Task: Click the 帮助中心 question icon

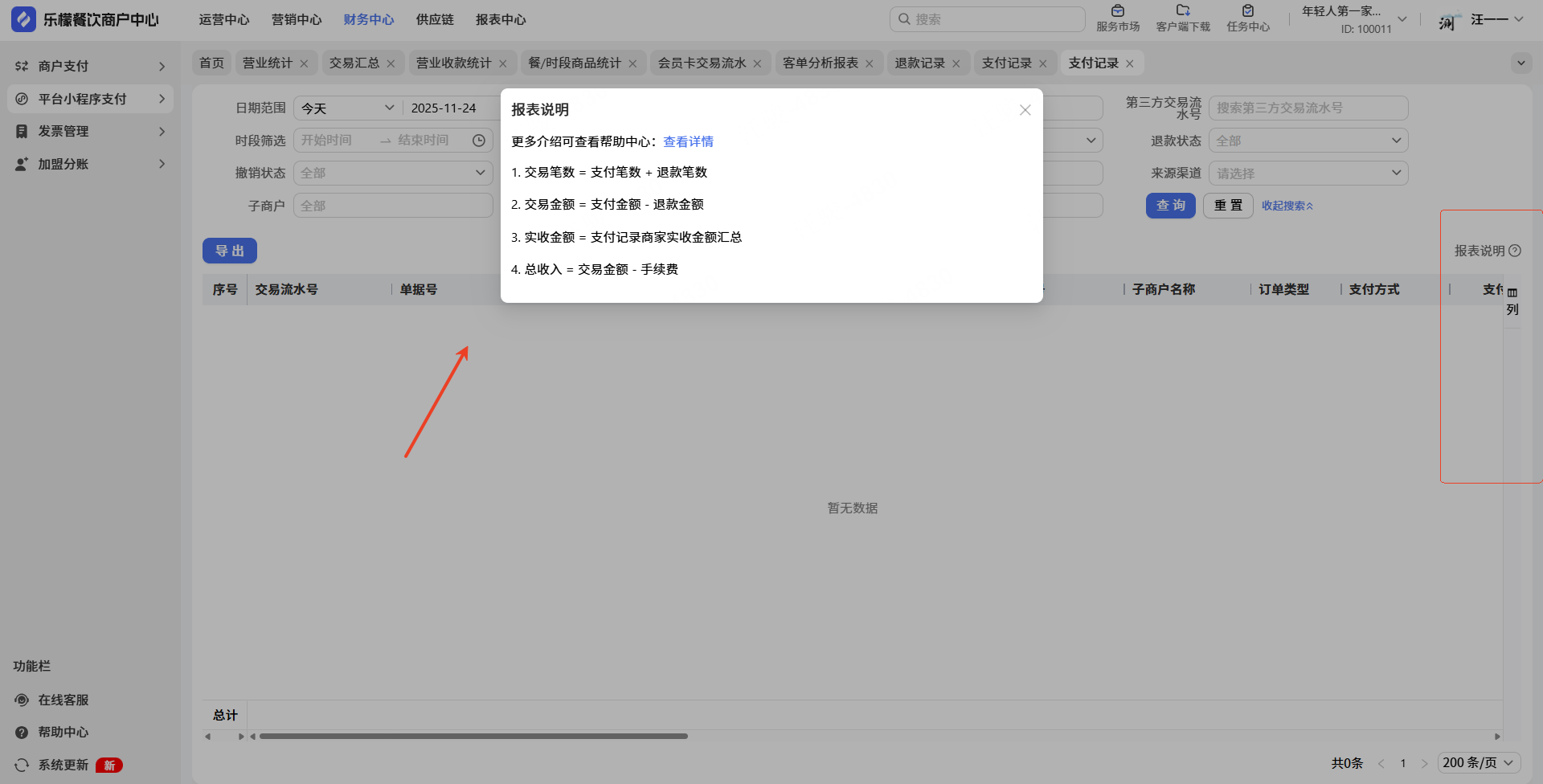Action: click(x=22, y=733)
